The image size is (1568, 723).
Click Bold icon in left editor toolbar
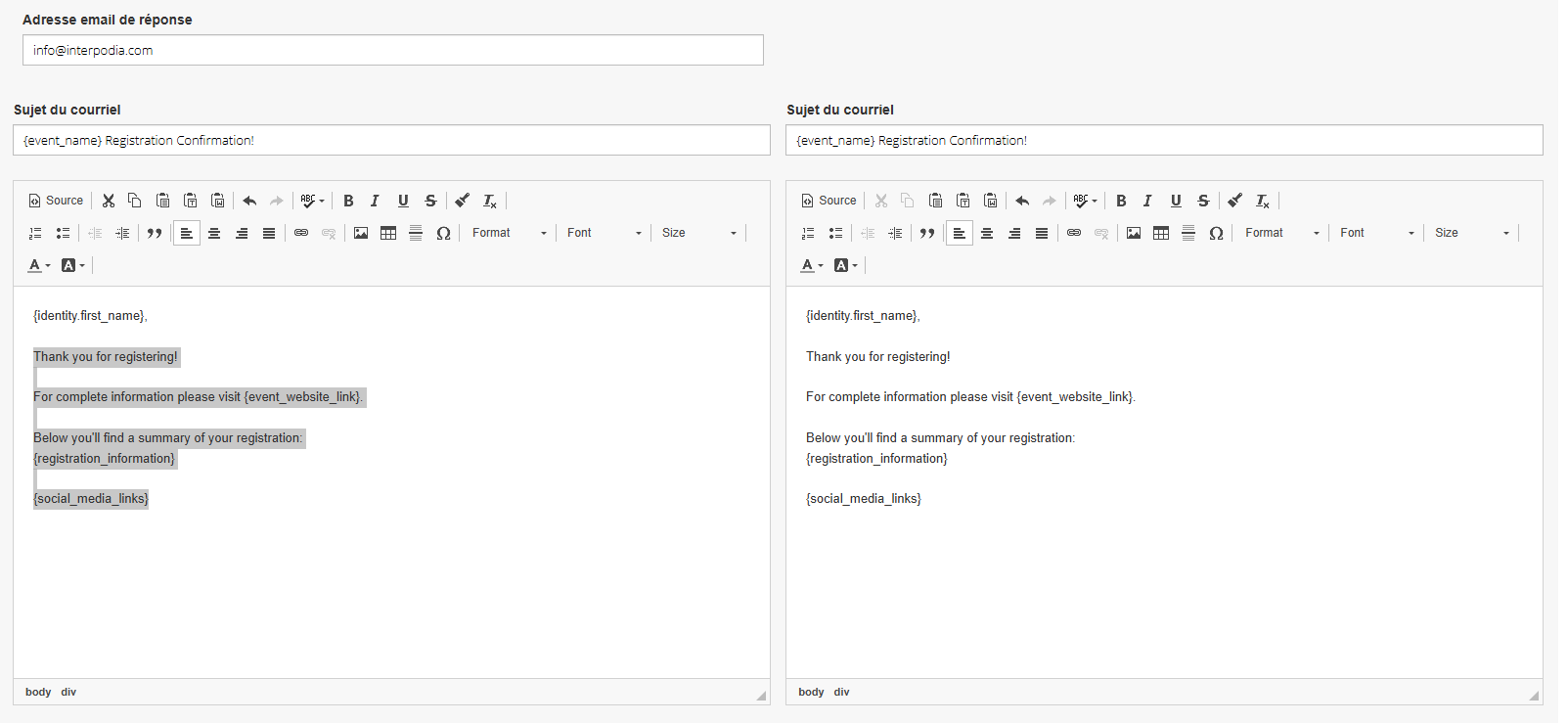pos(348,201)
